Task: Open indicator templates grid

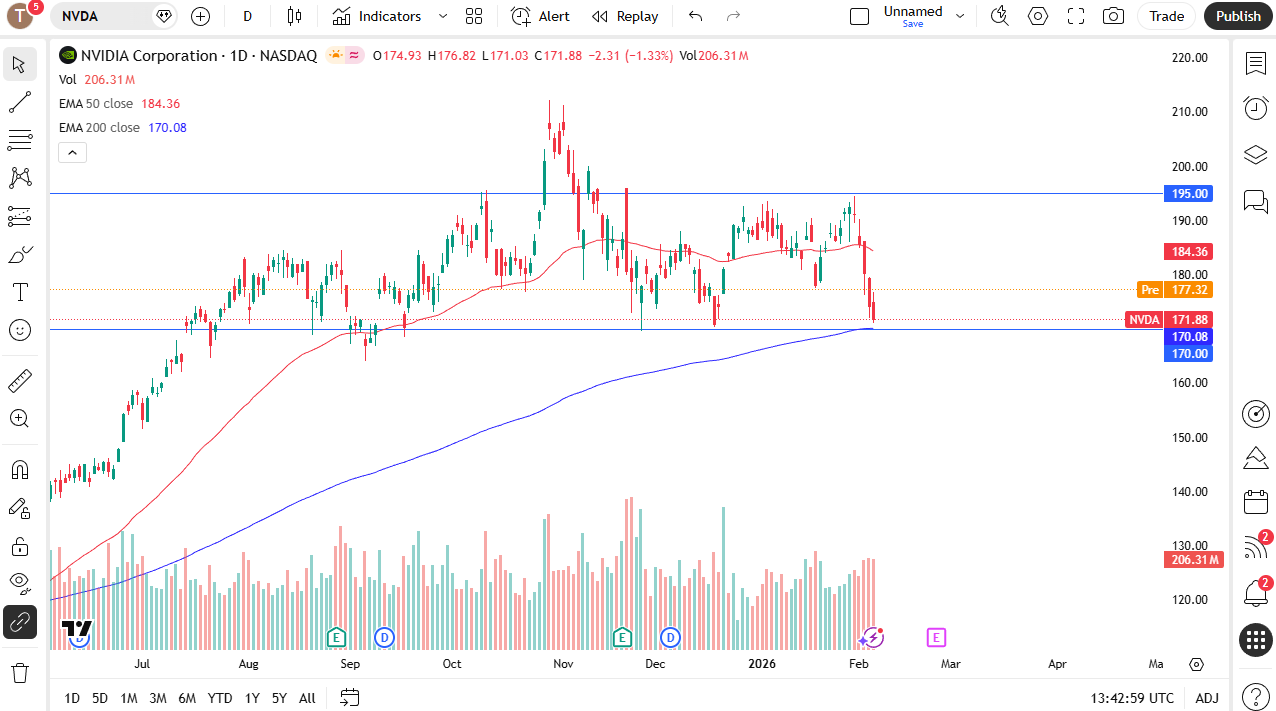Action: [474, 16]
